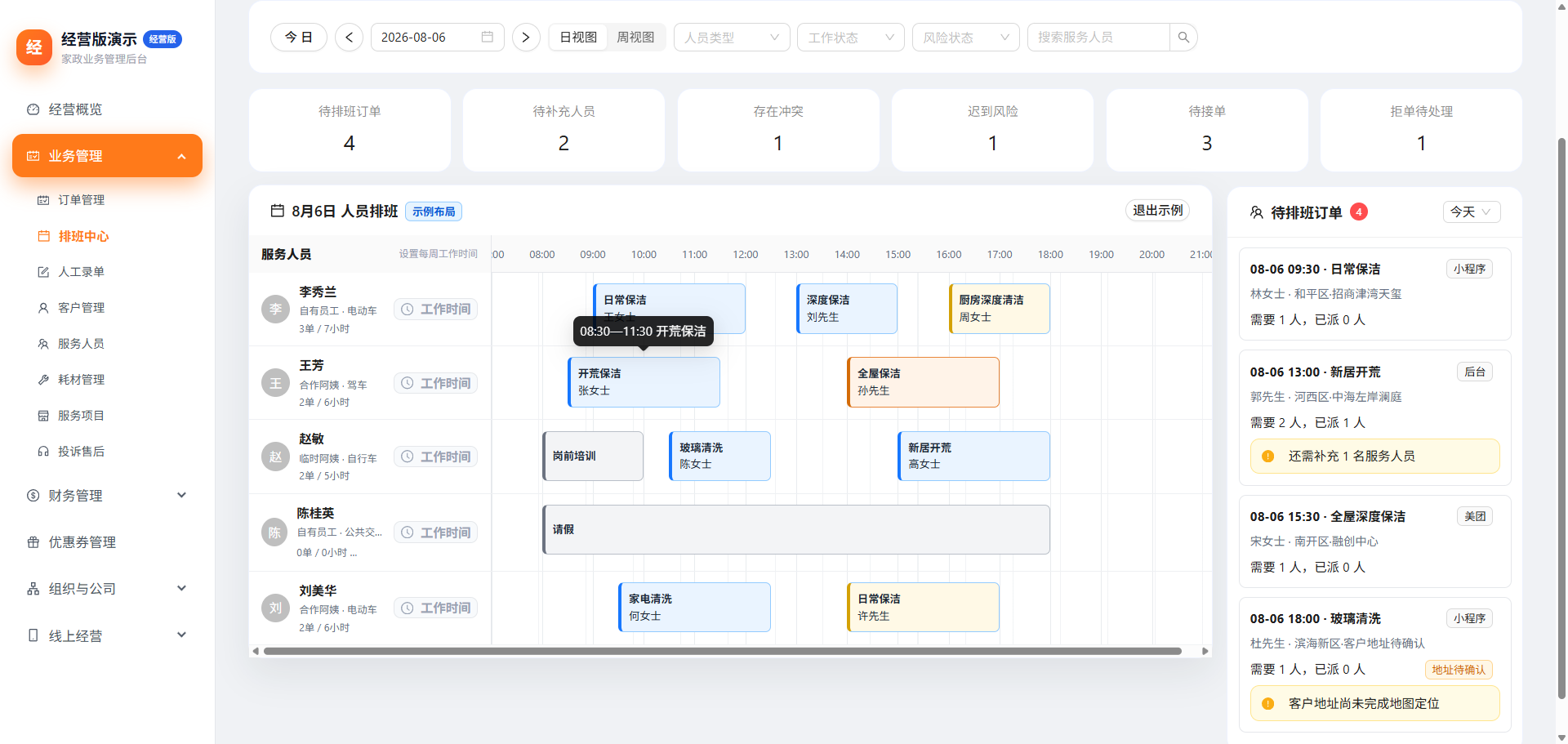The height and width of the screenshot is (744, 1568).
Task: Switch to 周视图 view
Action: [635, 38]
